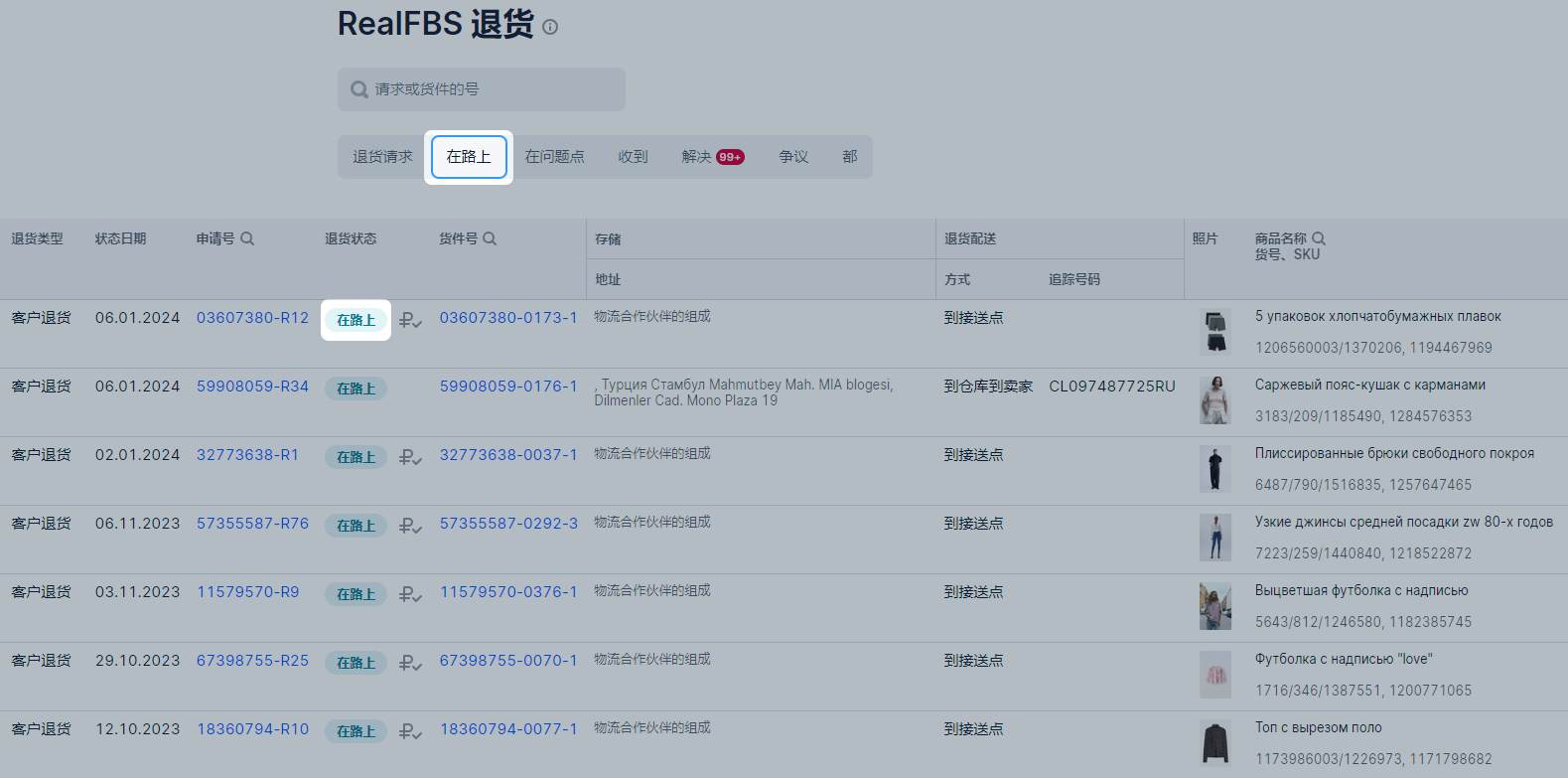
Task: Click search icon next to 商品名称 column header
Action: tap(1319, 238)
